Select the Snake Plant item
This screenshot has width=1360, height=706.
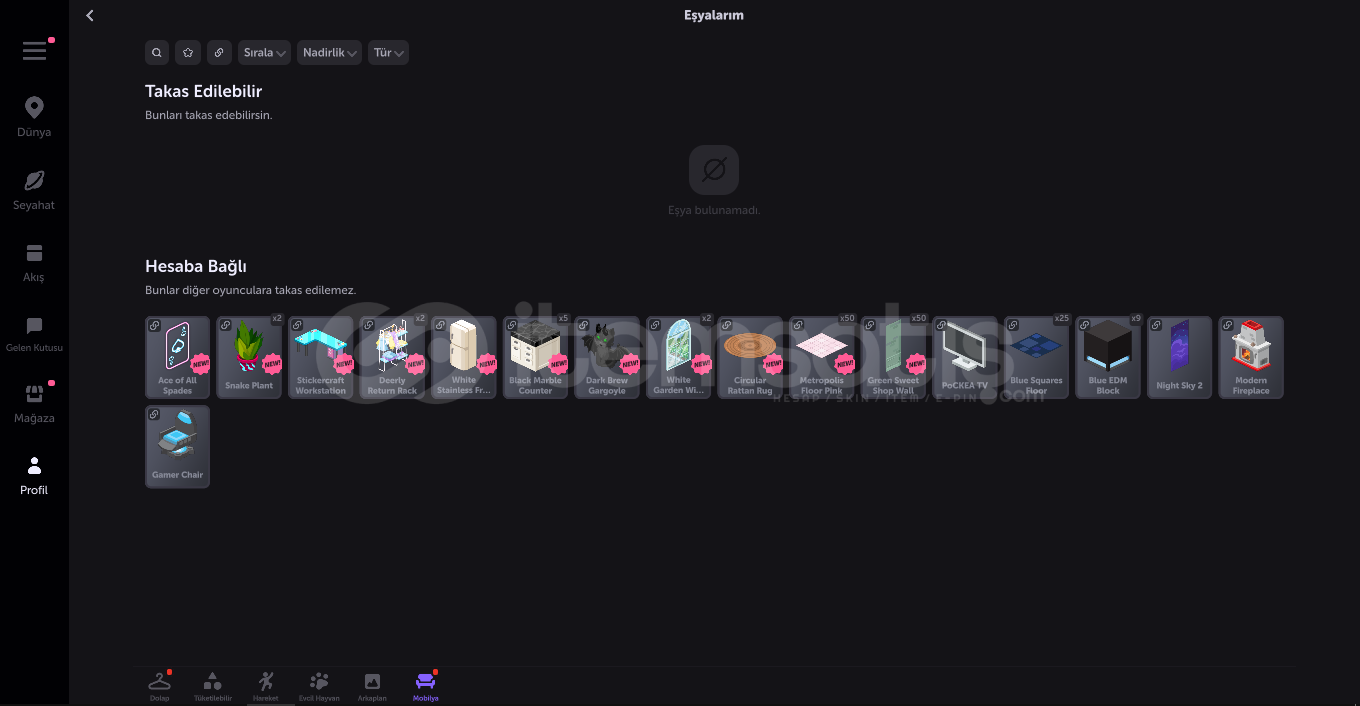[249, 357]
